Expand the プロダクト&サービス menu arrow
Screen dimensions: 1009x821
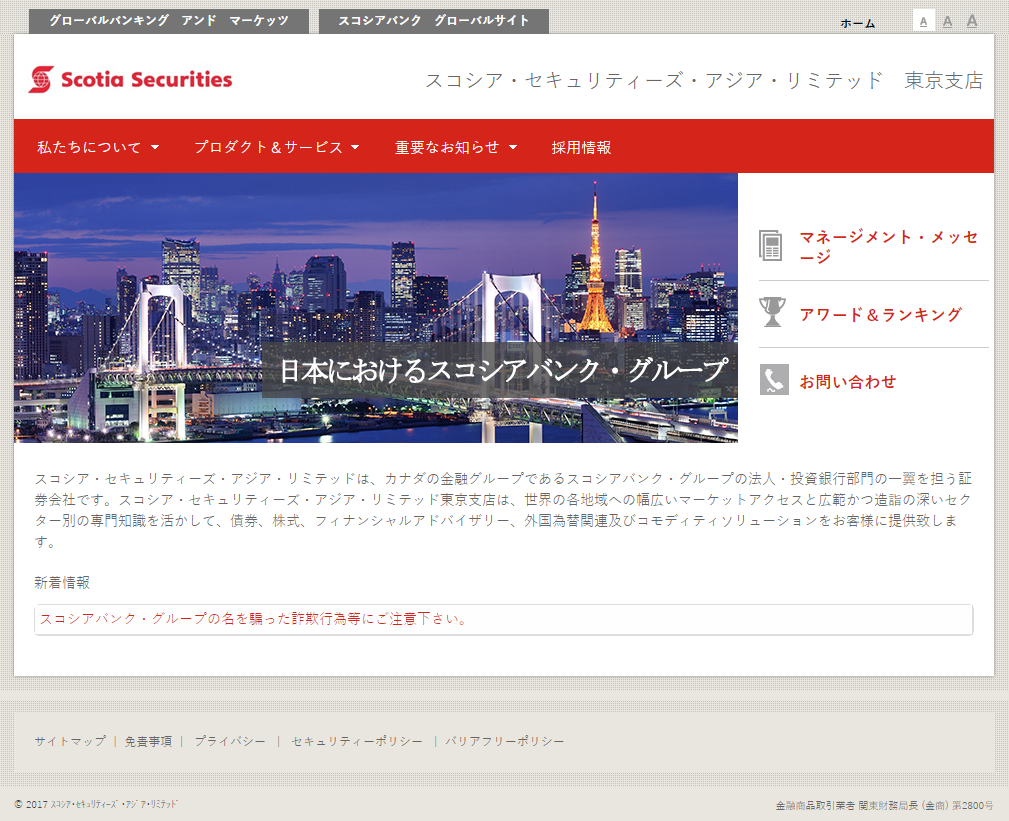[355, 147]
